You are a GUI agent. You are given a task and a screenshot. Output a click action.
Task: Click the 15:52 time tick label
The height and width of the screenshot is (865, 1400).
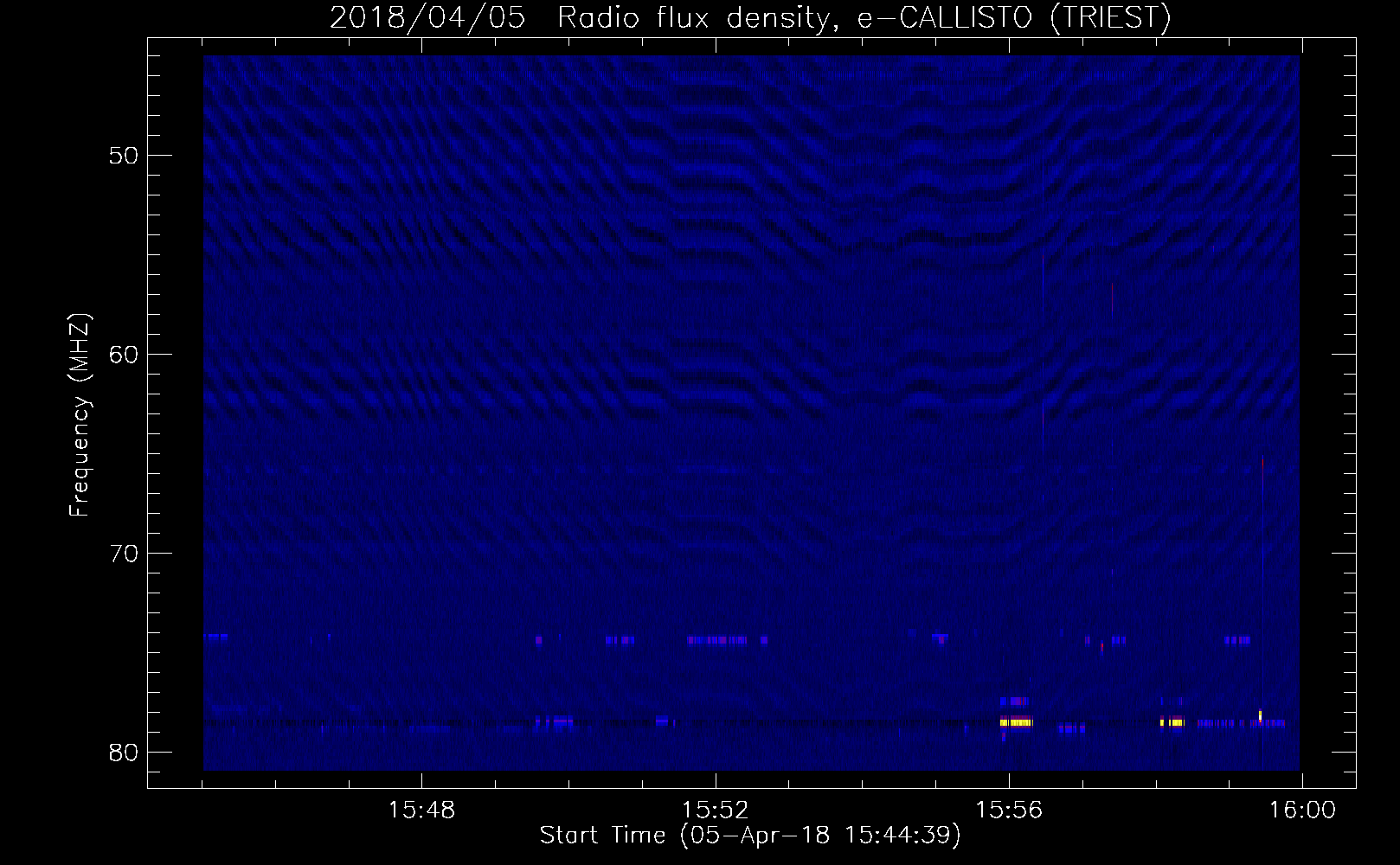click(x=715, y=811)
